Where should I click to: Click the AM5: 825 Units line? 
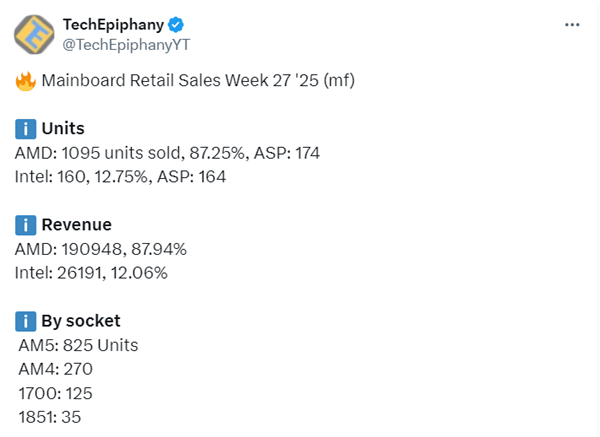[78, 345]
